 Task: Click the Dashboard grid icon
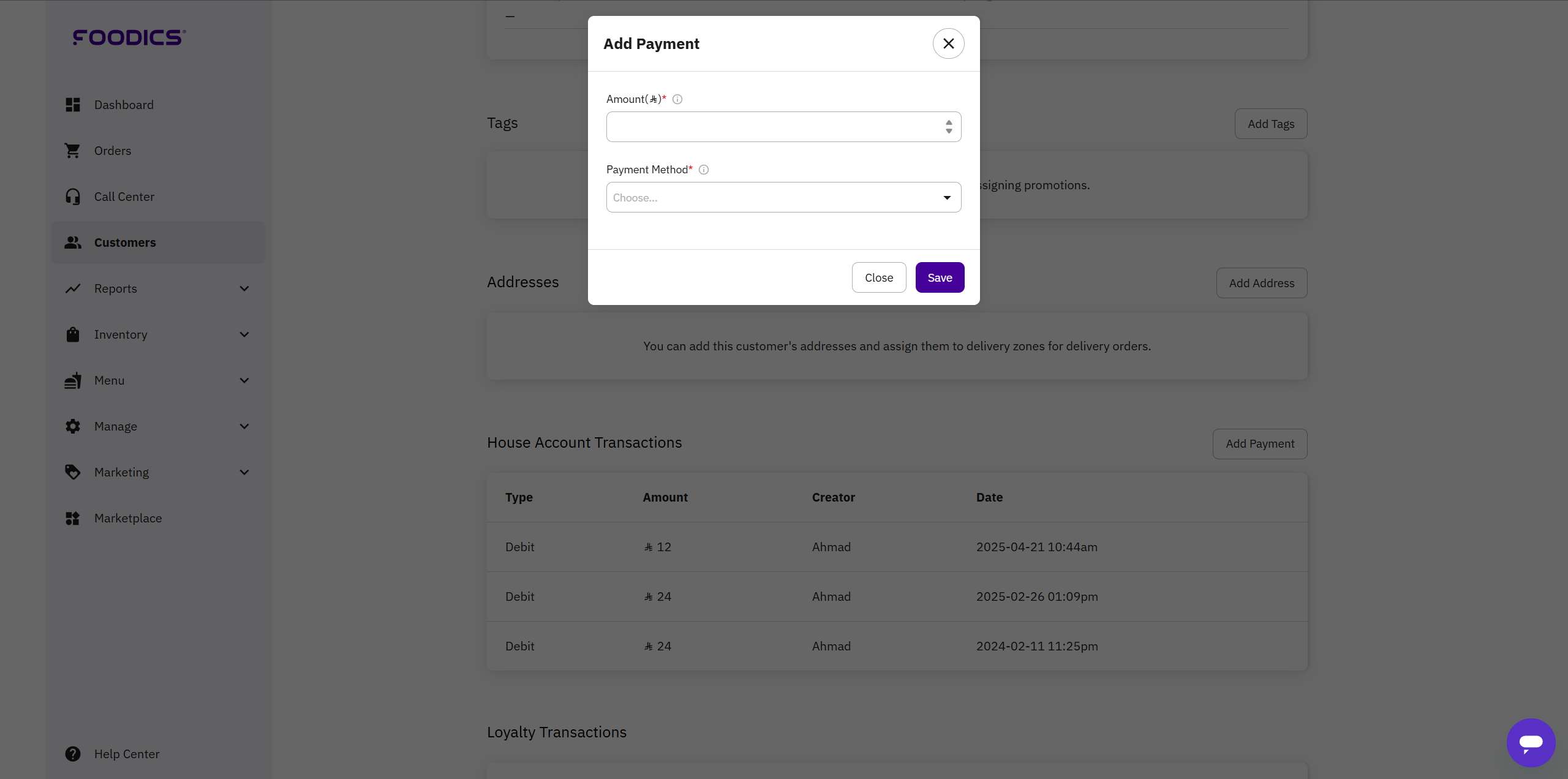pyautogui.click(x=73, y=105)
